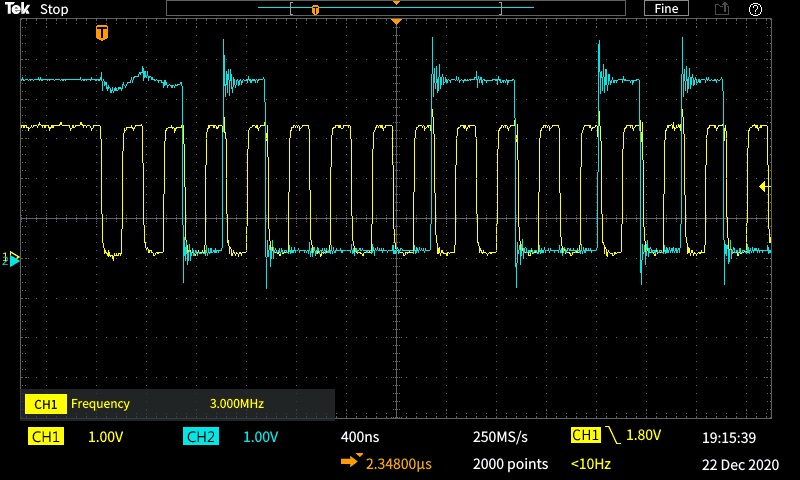Select the channel ground reference marker on left edge
Screen dimensions: 800x480
12,259
